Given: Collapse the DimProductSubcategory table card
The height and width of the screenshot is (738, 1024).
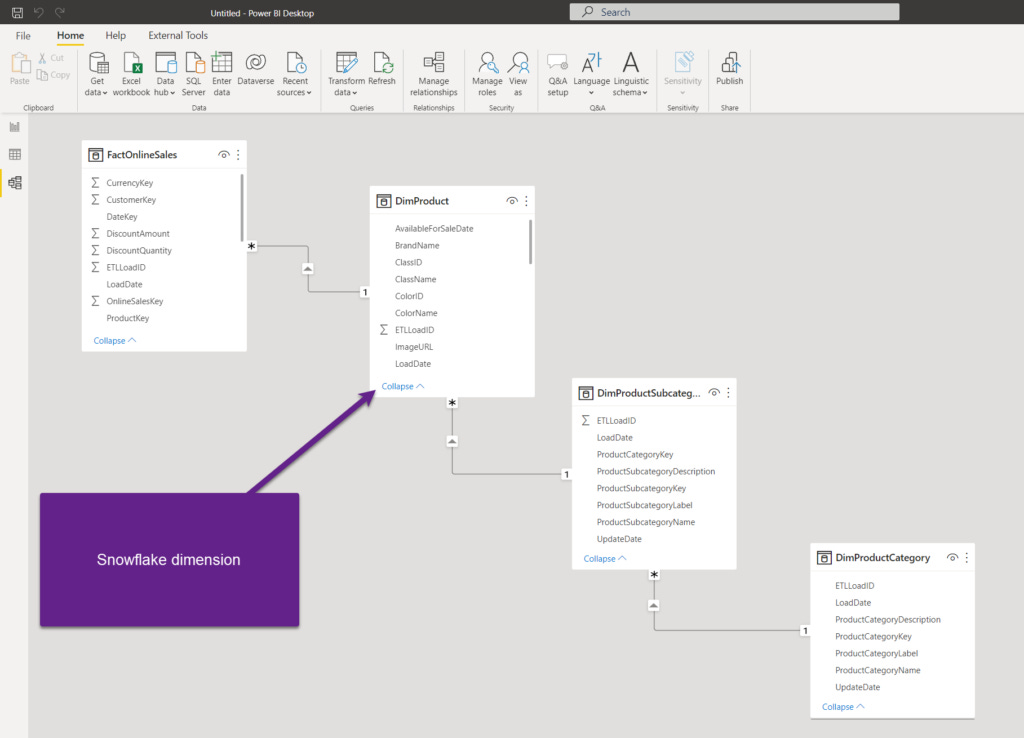Looking at the screenshot, I should pos(605,558).
